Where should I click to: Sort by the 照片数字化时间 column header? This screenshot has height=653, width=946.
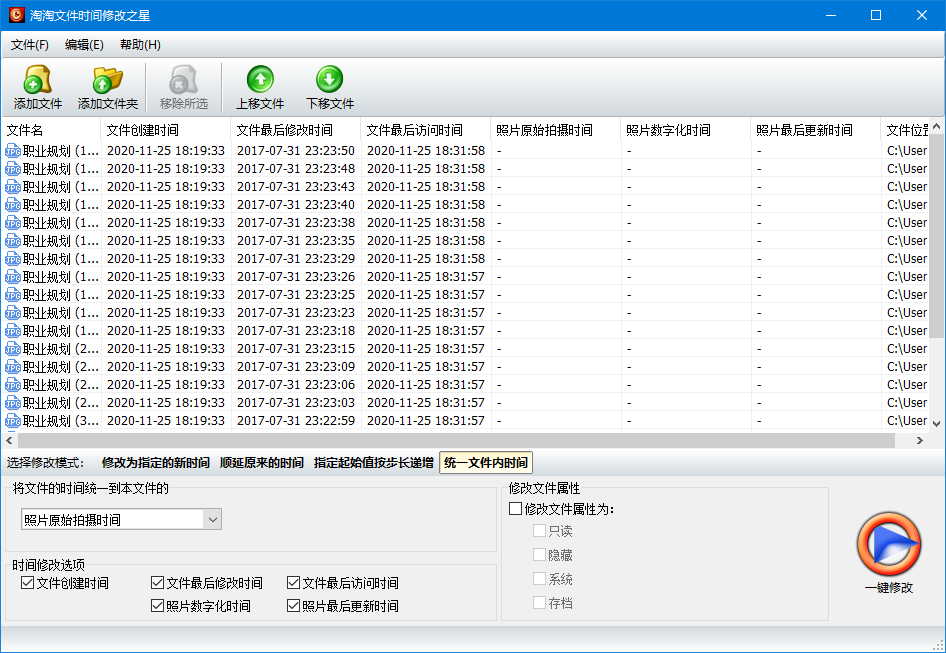pyautogui.click(x=685, y=130)
